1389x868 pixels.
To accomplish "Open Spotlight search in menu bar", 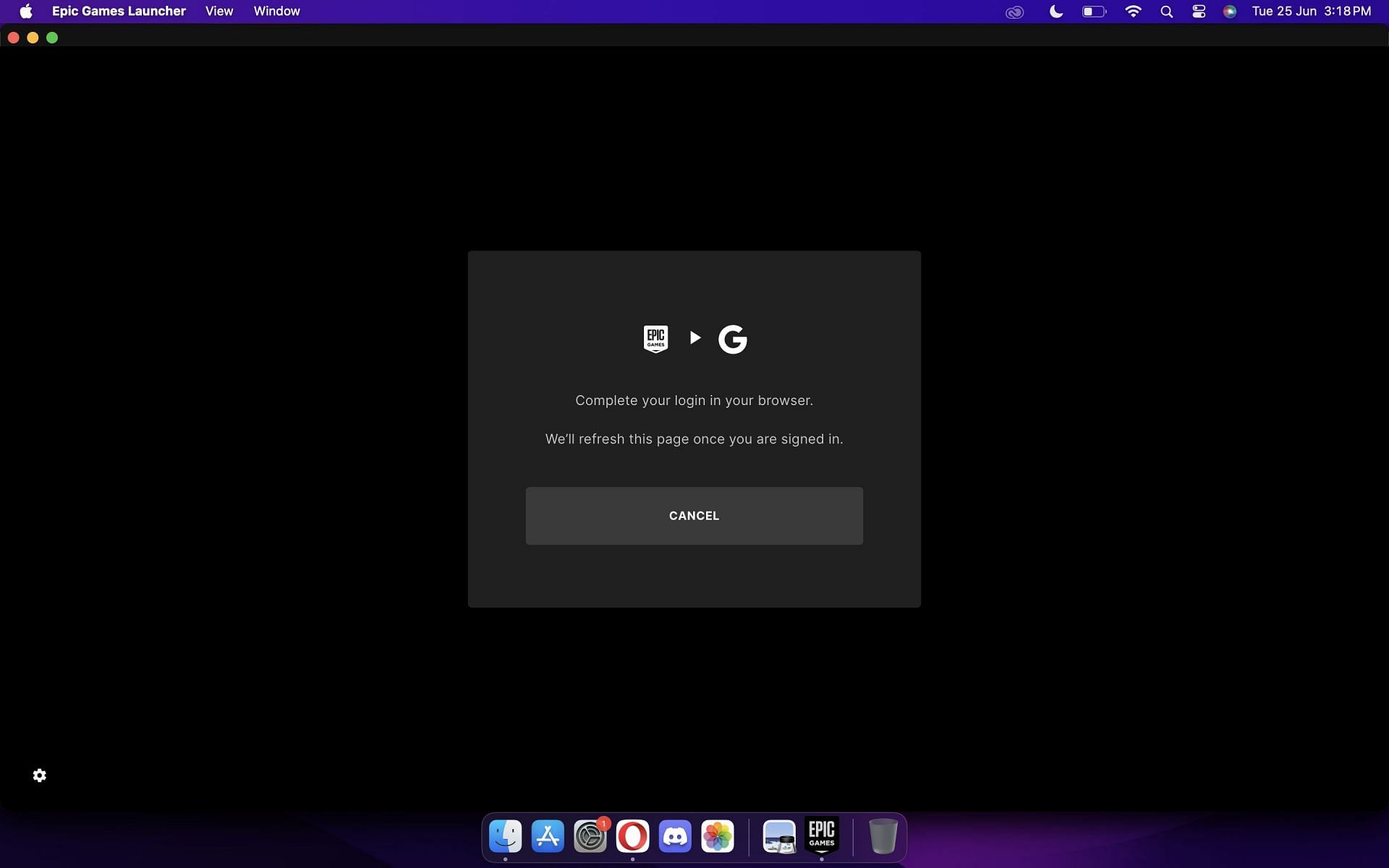I will tap(1166, 12).
